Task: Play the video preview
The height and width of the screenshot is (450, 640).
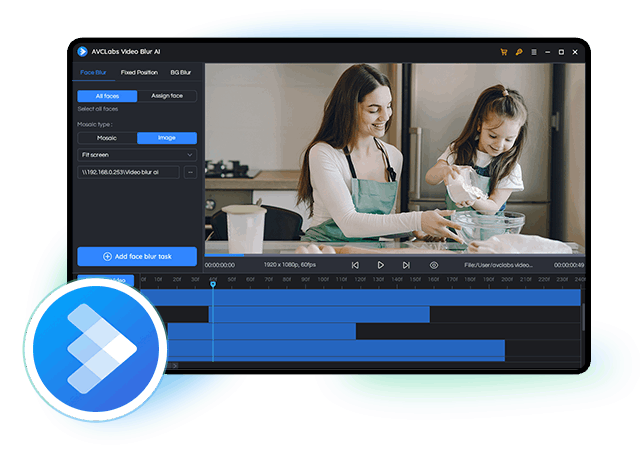Action: click(380, 265)
